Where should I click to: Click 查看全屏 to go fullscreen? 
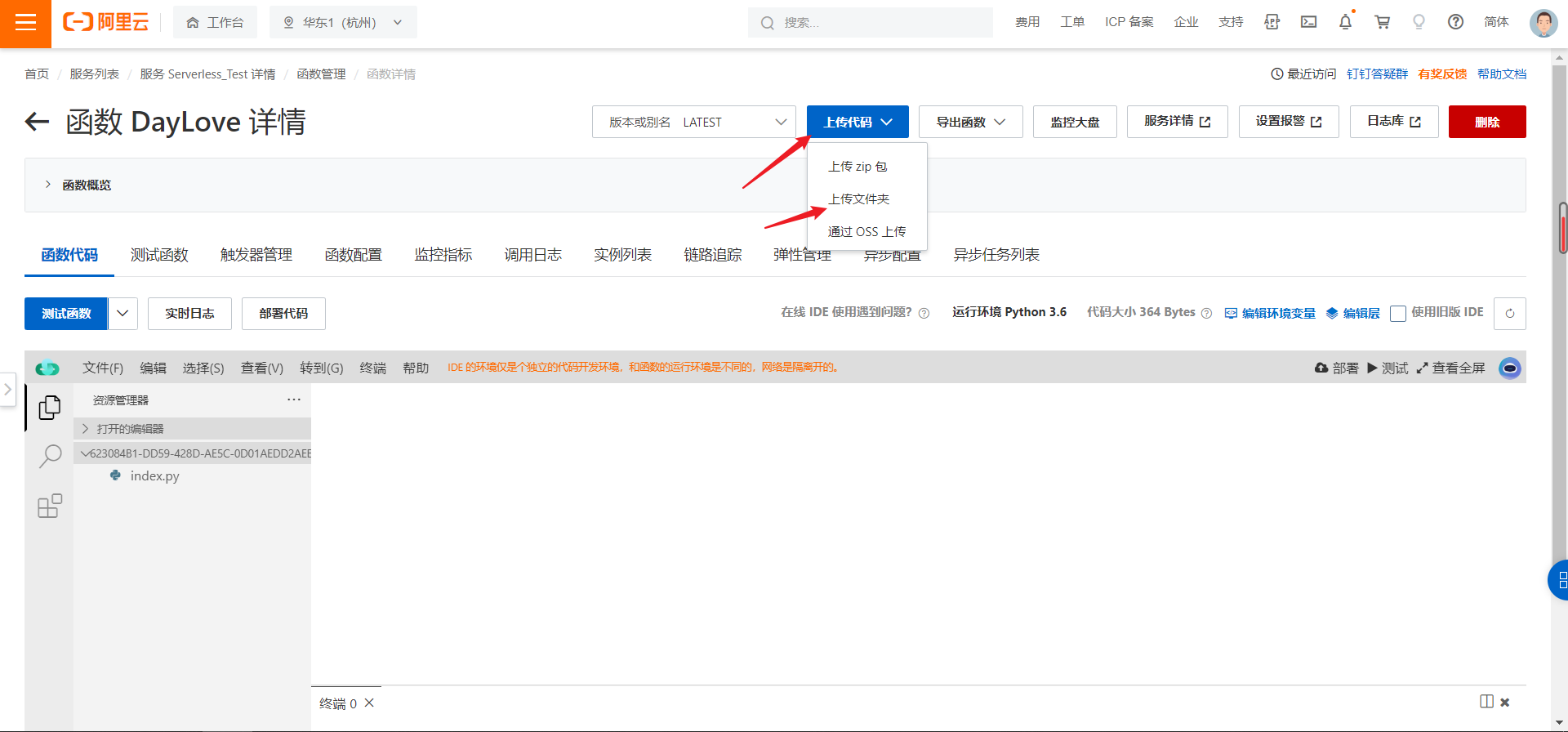(x=1450, y=368)
